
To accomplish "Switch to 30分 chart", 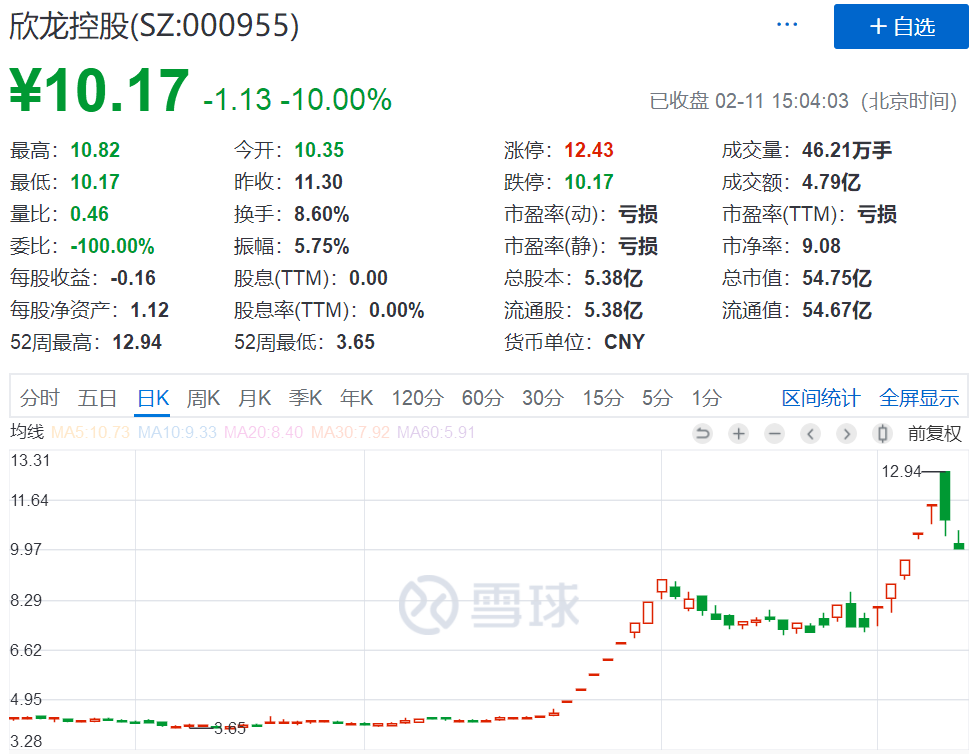I will click(542, 397).
